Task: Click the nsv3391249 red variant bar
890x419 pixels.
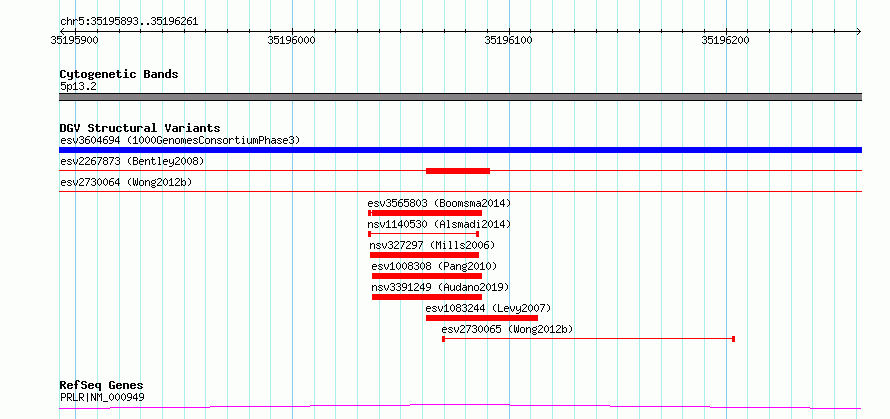Action: pos(427,297)
